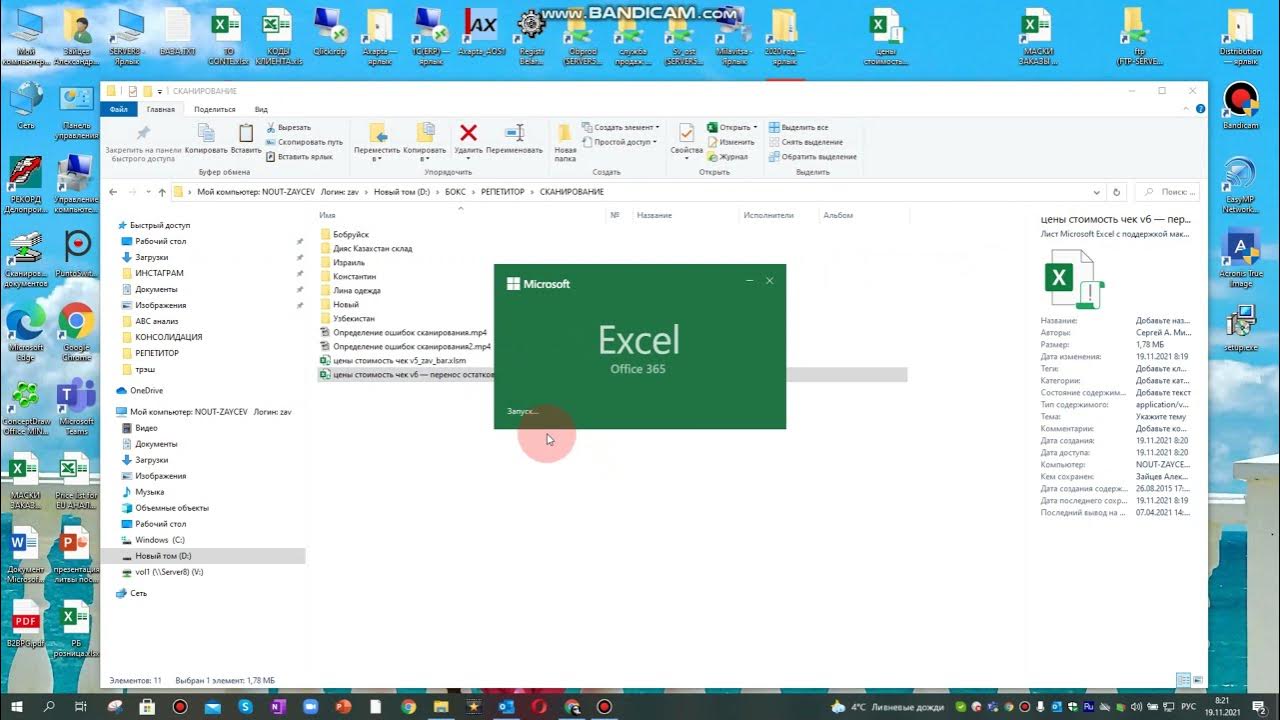
Task: Click Deselect (Снять выделение) in ribbon
Action: click(x=805, y=142)
